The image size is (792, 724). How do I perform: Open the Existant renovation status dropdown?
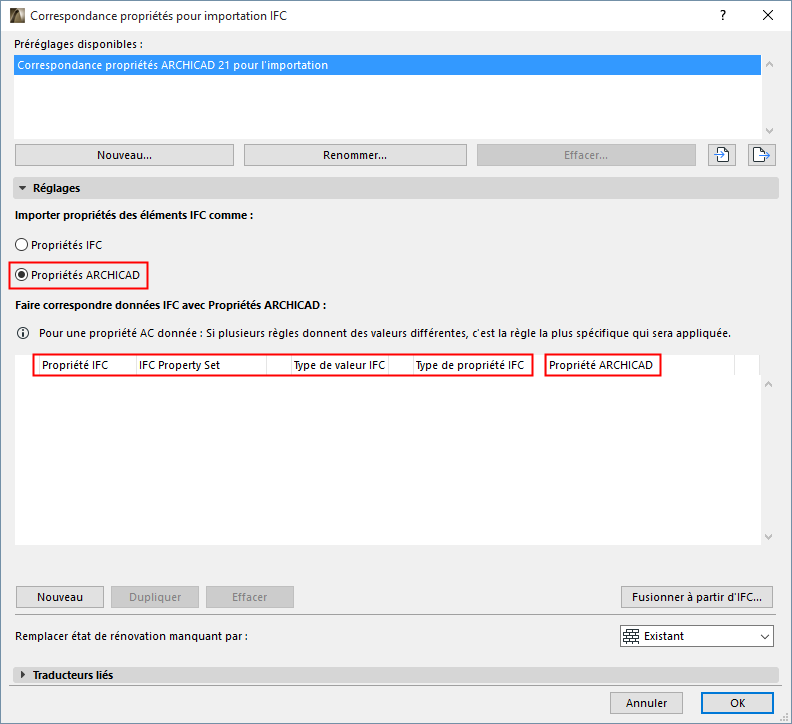(x=697, y=636)
